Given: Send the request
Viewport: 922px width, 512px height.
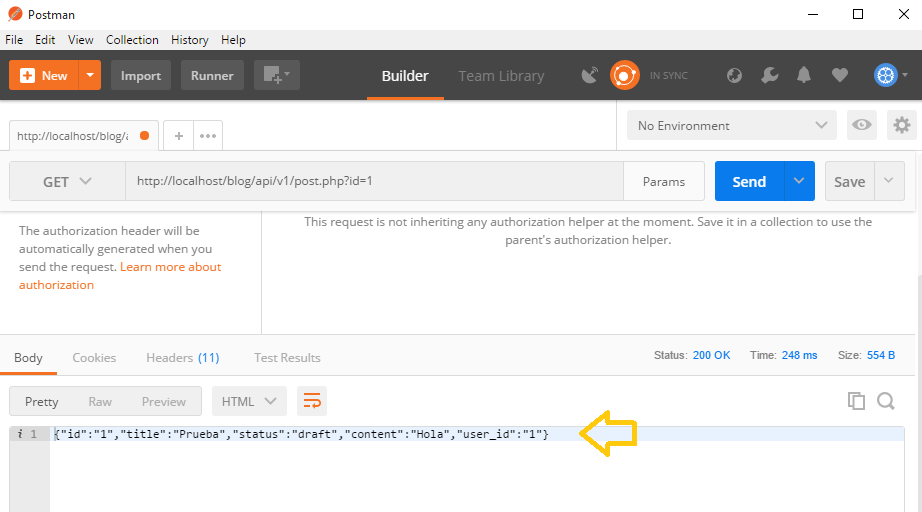Looking at the screenshot, I should pyautogui.click(x=749, y=181).
